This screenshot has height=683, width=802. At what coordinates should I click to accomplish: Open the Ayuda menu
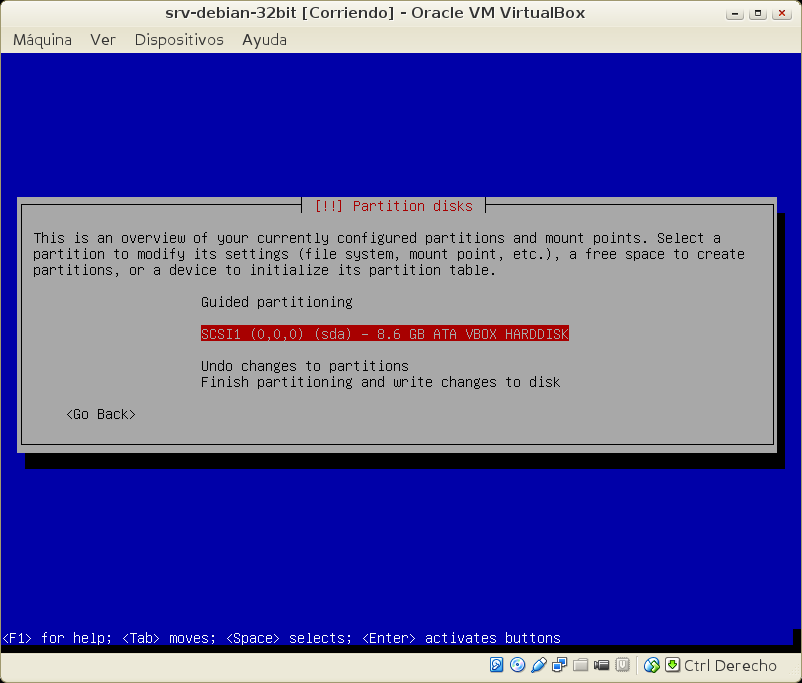tap(264, 40)
